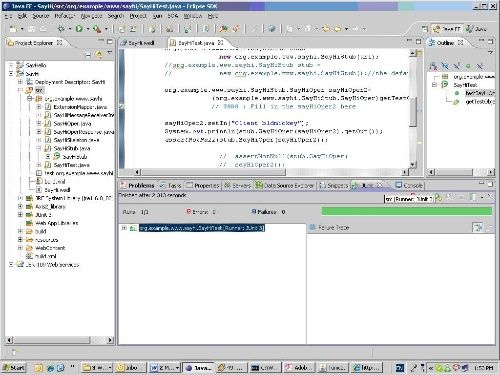Click the Debug bug toolbar icon
This screenshot has height=375, width=500.
(x=61, y=29)
